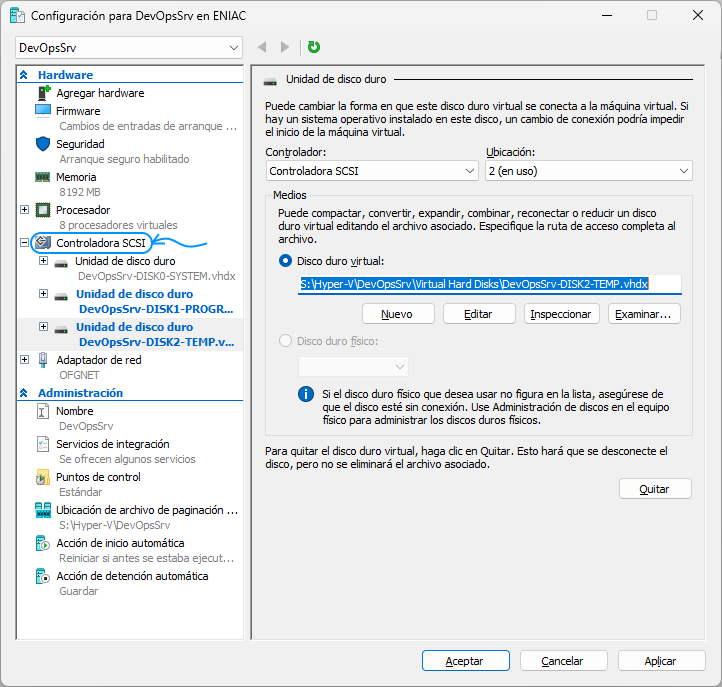Screen dimensions: 722x687
Task: Click the green refresh icon in toolbar
Action: pos(314,47)
